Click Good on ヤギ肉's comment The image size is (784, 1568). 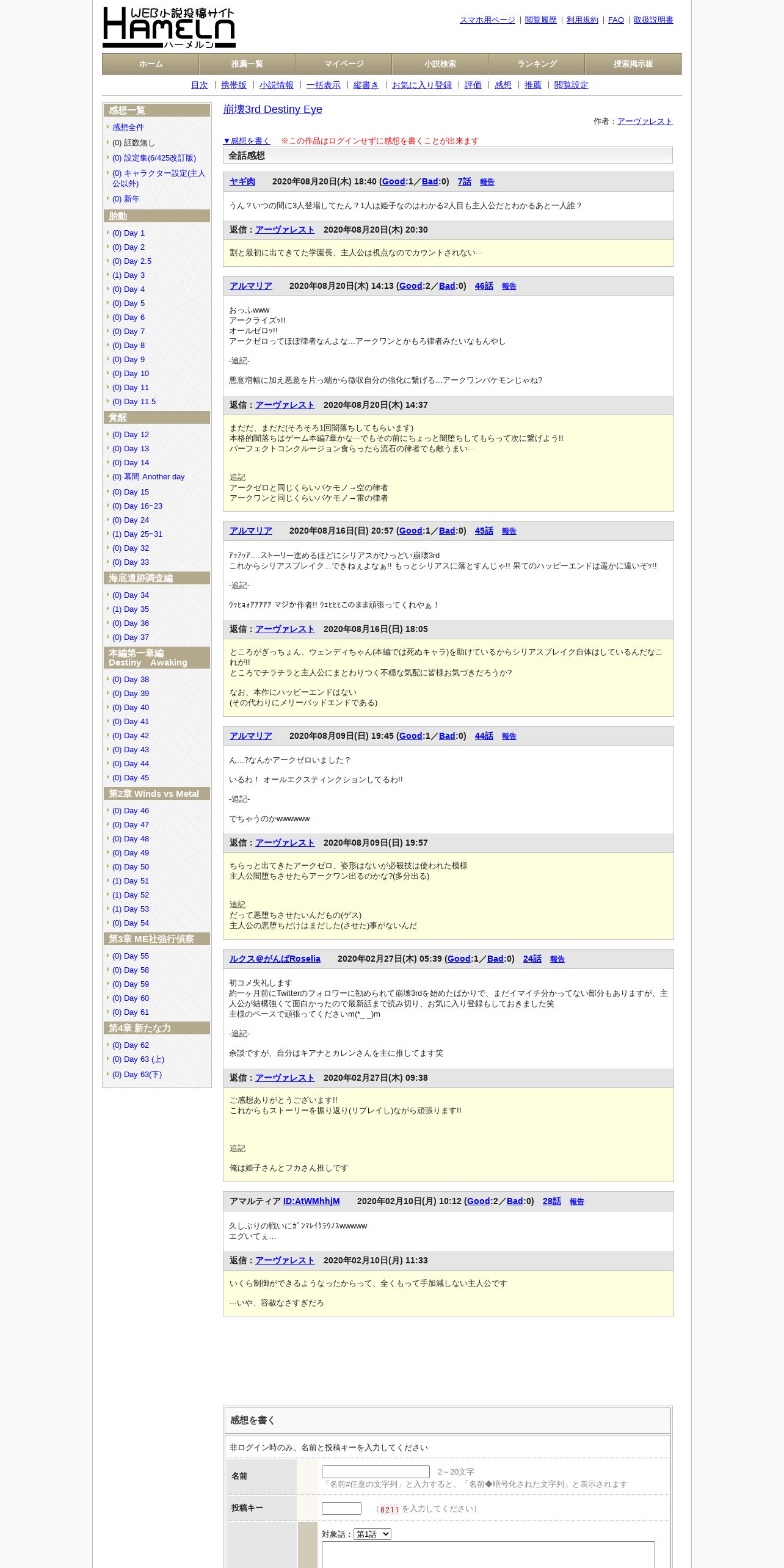pos(394,182)
